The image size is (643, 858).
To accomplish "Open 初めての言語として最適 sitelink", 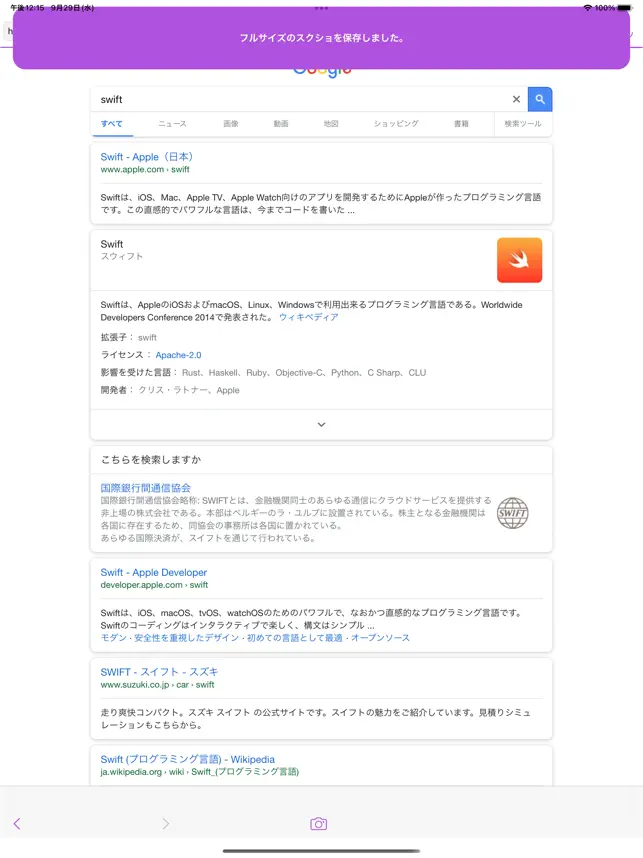I will coord(294,638).
